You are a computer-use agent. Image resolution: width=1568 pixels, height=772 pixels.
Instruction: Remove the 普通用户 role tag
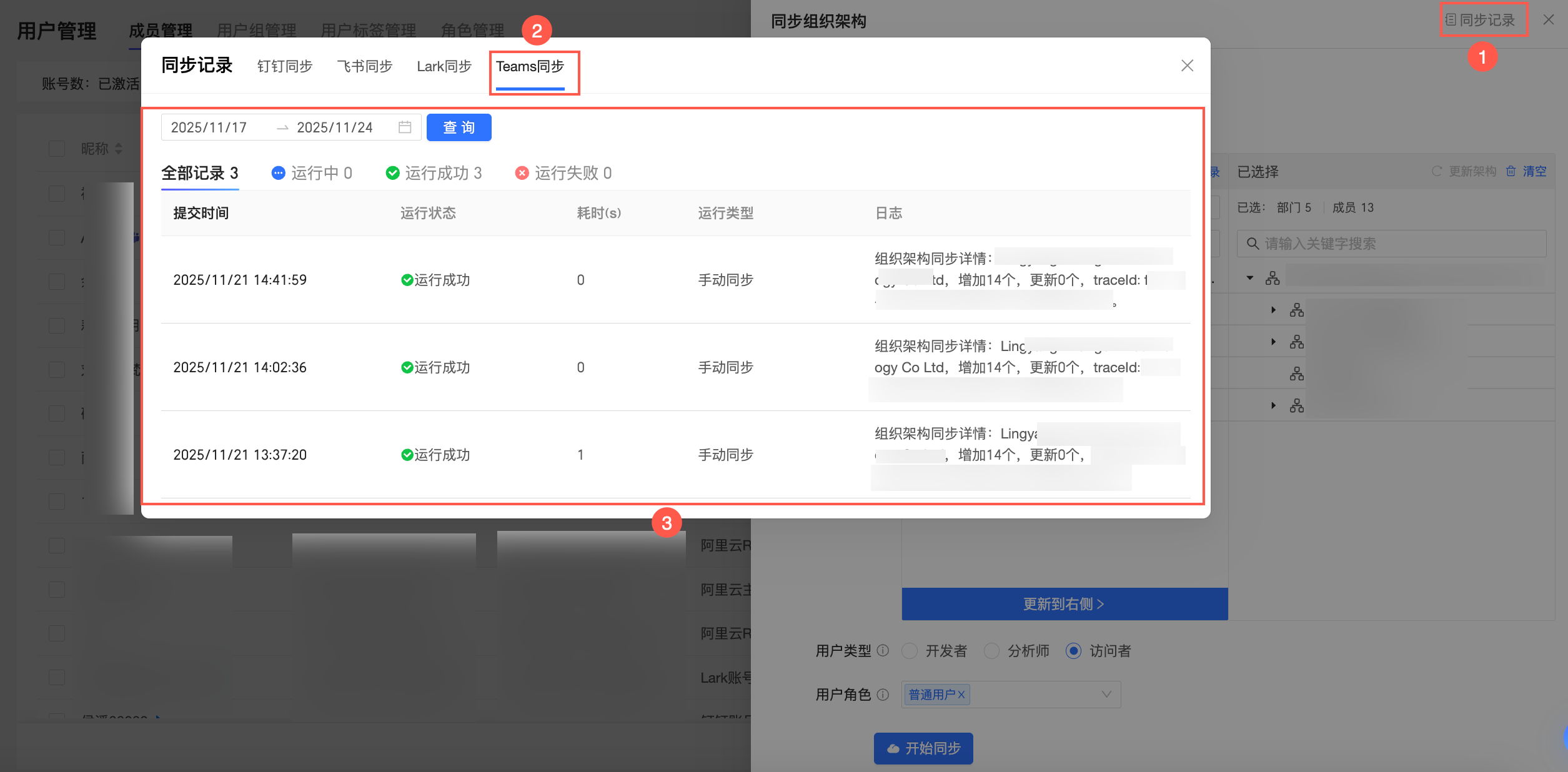pos(961,695)
